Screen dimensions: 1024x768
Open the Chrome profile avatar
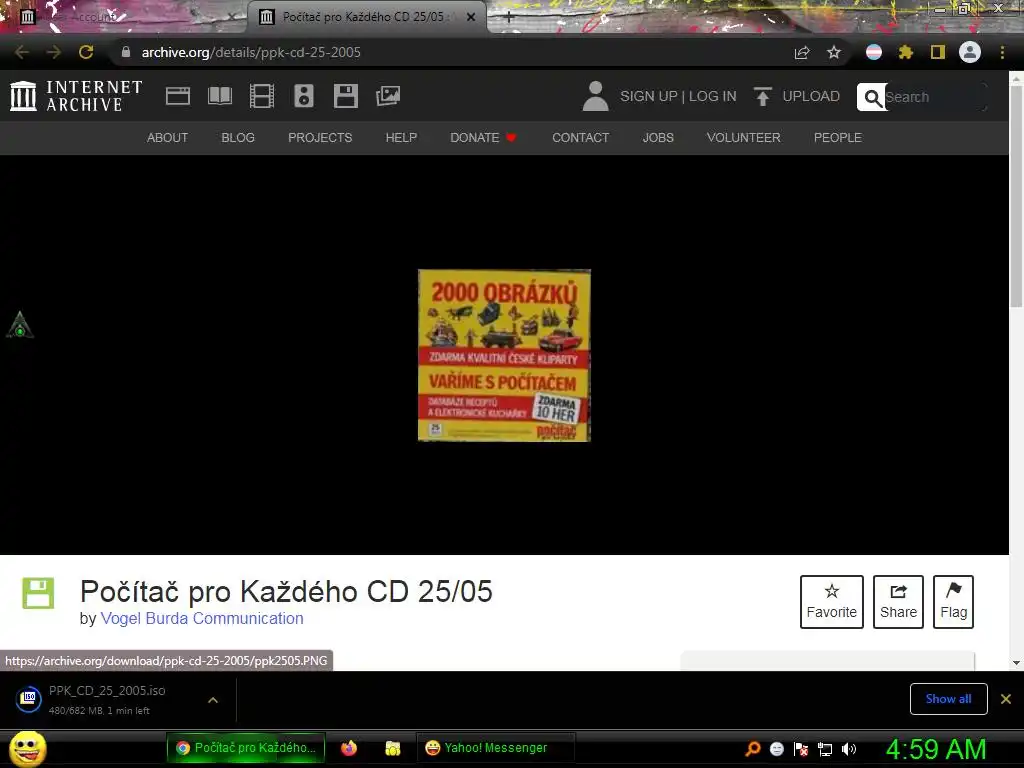pos(970,52)
